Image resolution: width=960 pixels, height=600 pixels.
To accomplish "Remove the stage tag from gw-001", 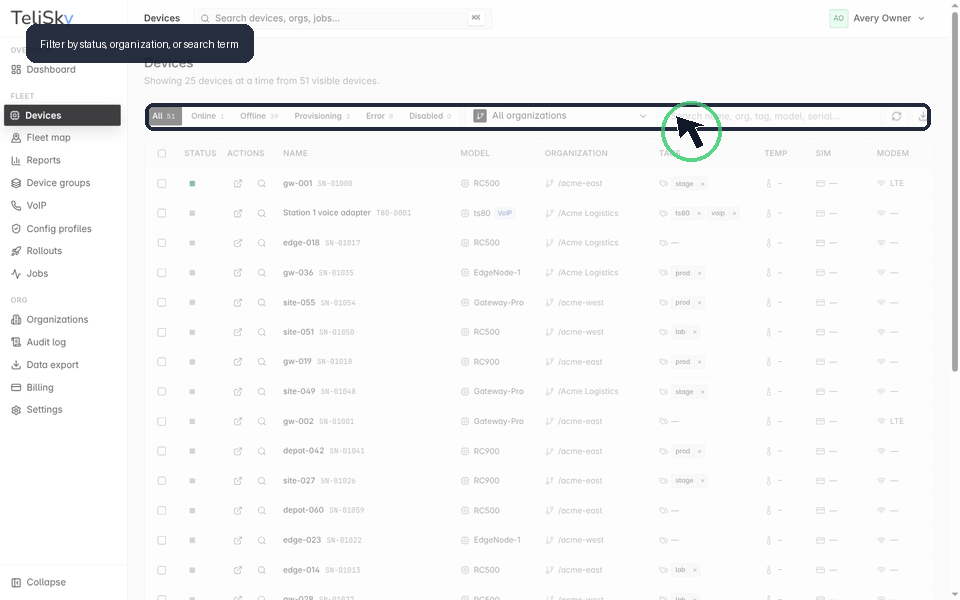I will coord(703,184).
